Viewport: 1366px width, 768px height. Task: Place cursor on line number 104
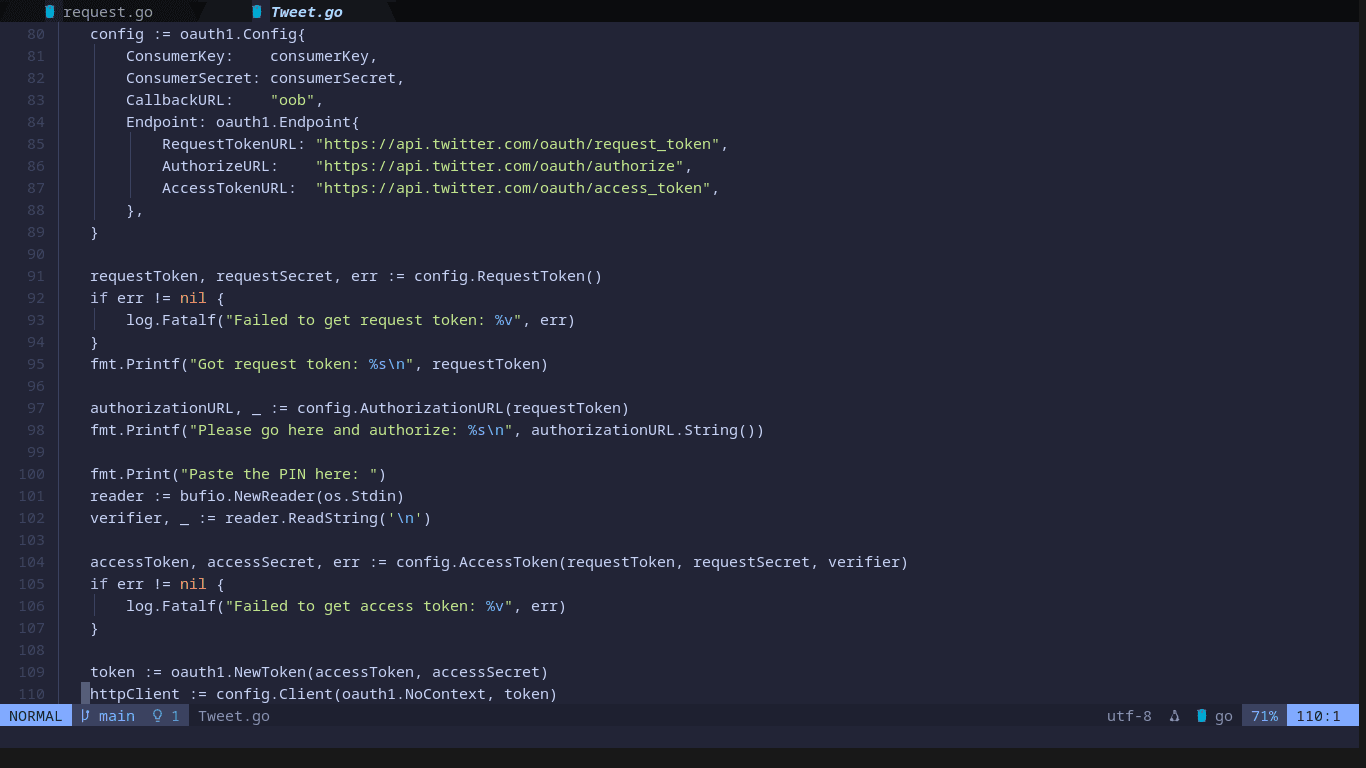click(x=31, y=562)
